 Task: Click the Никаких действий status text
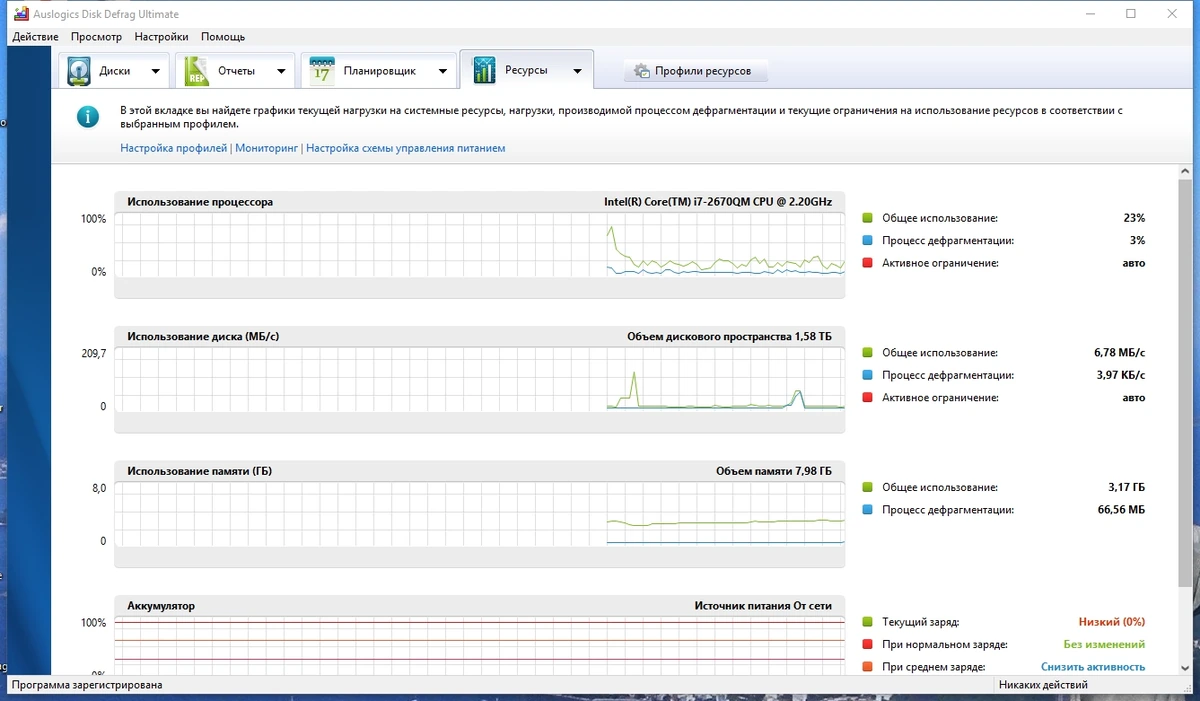click(1043, 685)
